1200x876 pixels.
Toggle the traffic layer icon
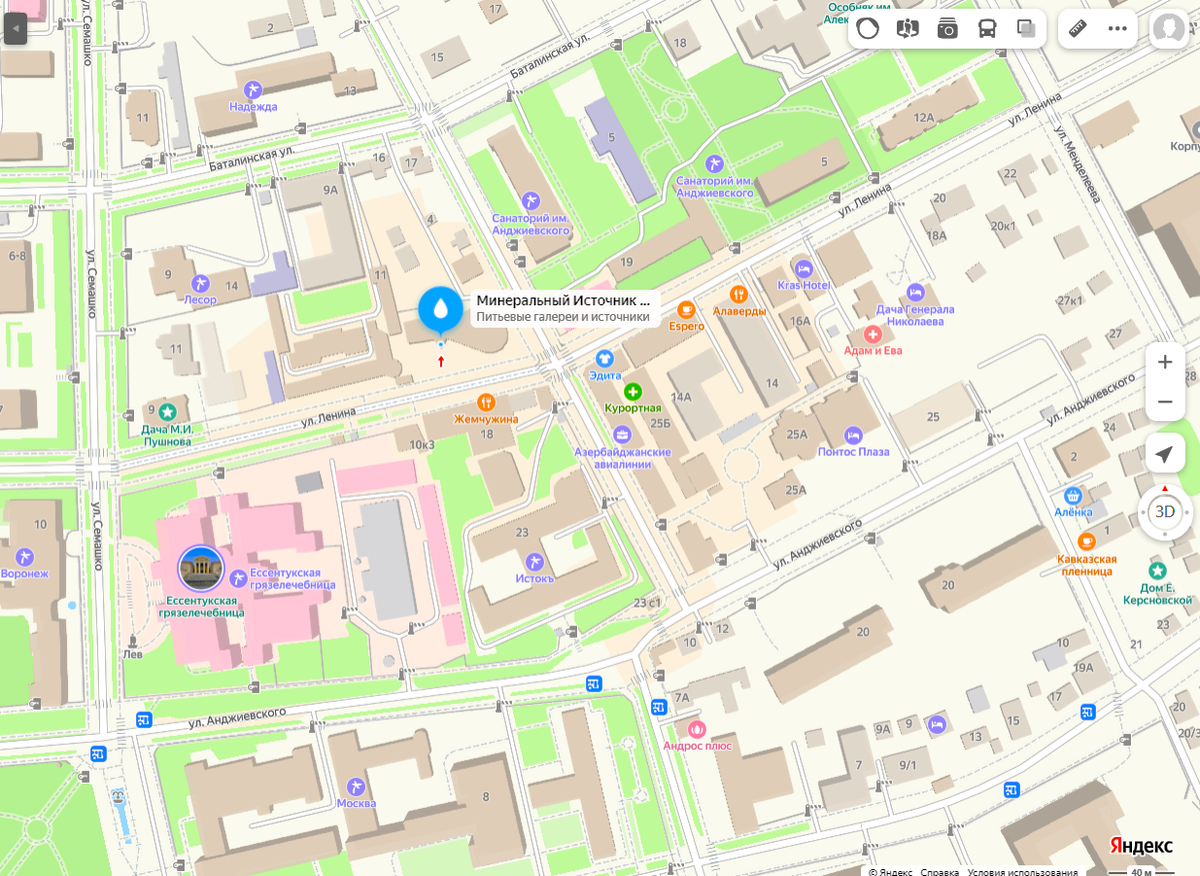click(x=868, y=28)
